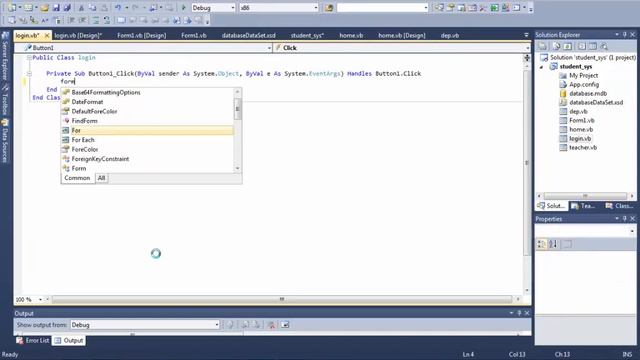Screen dimensions: 640x360
Task: Pin the Properties panel
Action: pyautogui.click(x=624, y=219)
